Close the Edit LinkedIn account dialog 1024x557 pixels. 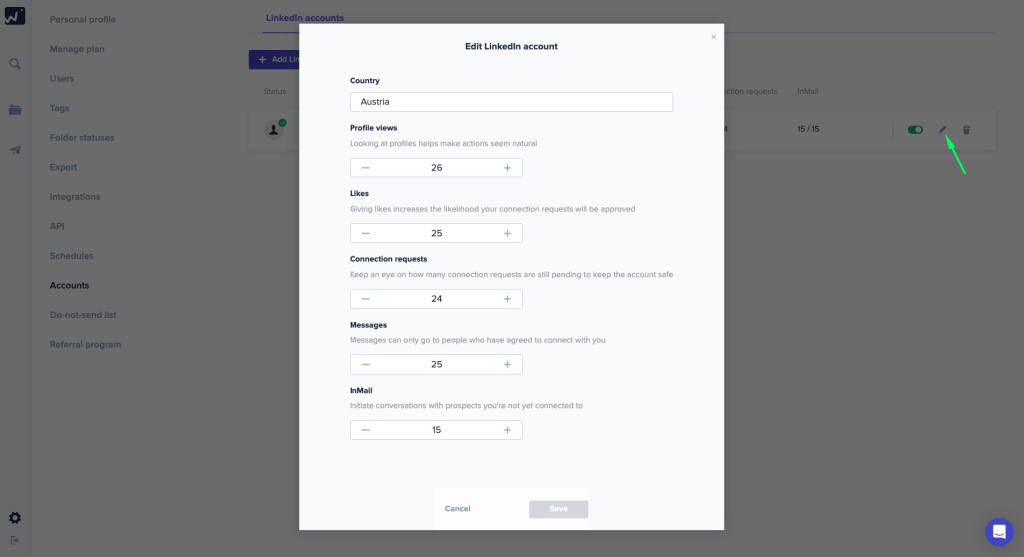click(x=713, y=37)
